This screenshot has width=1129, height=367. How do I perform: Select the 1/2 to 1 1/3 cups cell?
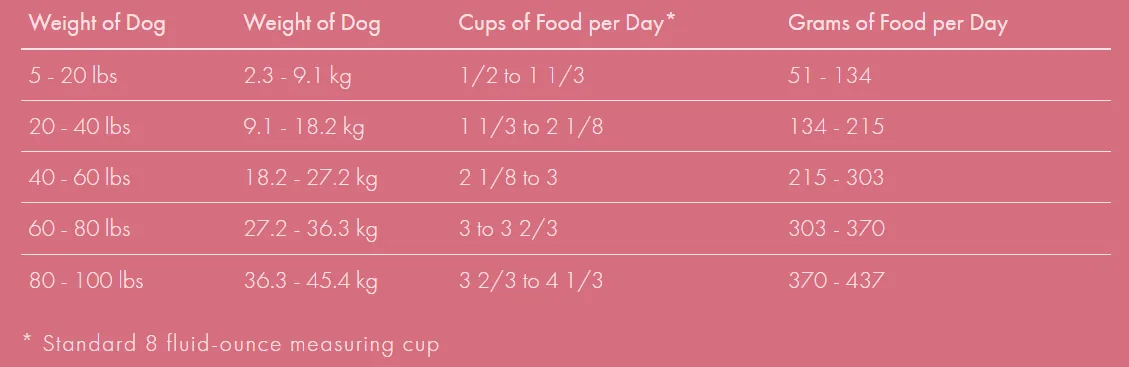pyautogui.click(x=522, y=75)
